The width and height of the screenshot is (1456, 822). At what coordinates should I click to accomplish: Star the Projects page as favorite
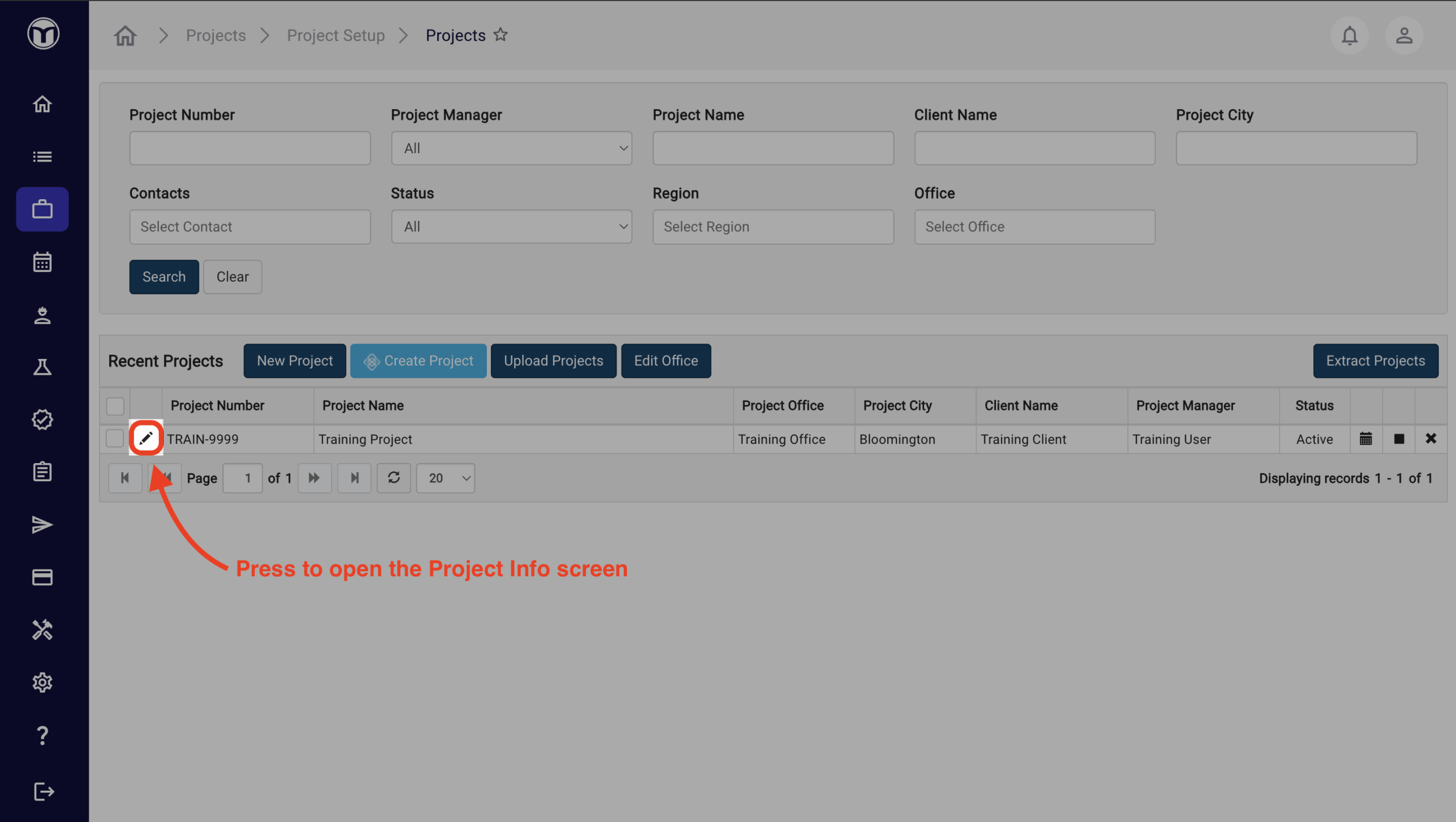500,35
